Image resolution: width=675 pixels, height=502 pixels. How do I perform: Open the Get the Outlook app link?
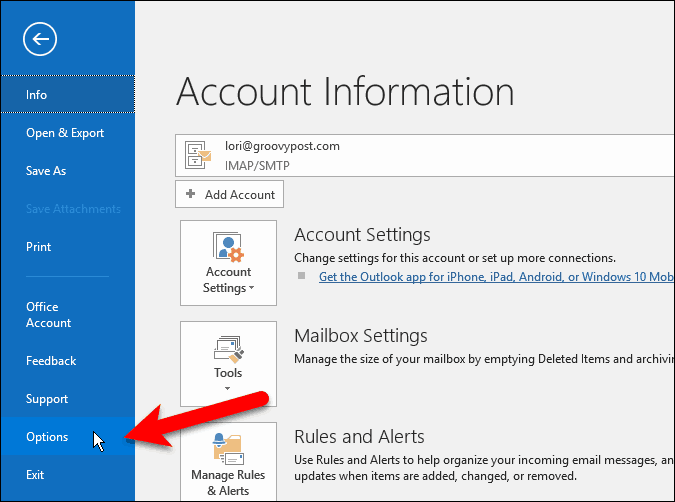pyautogui.click(x=496, y=276)
